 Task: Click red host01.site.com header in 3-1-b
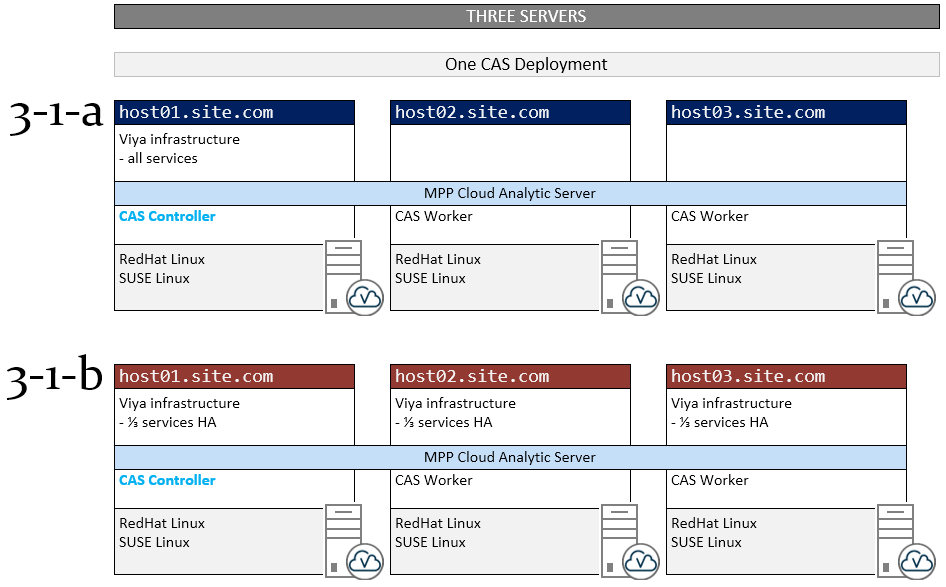(234, 376)
